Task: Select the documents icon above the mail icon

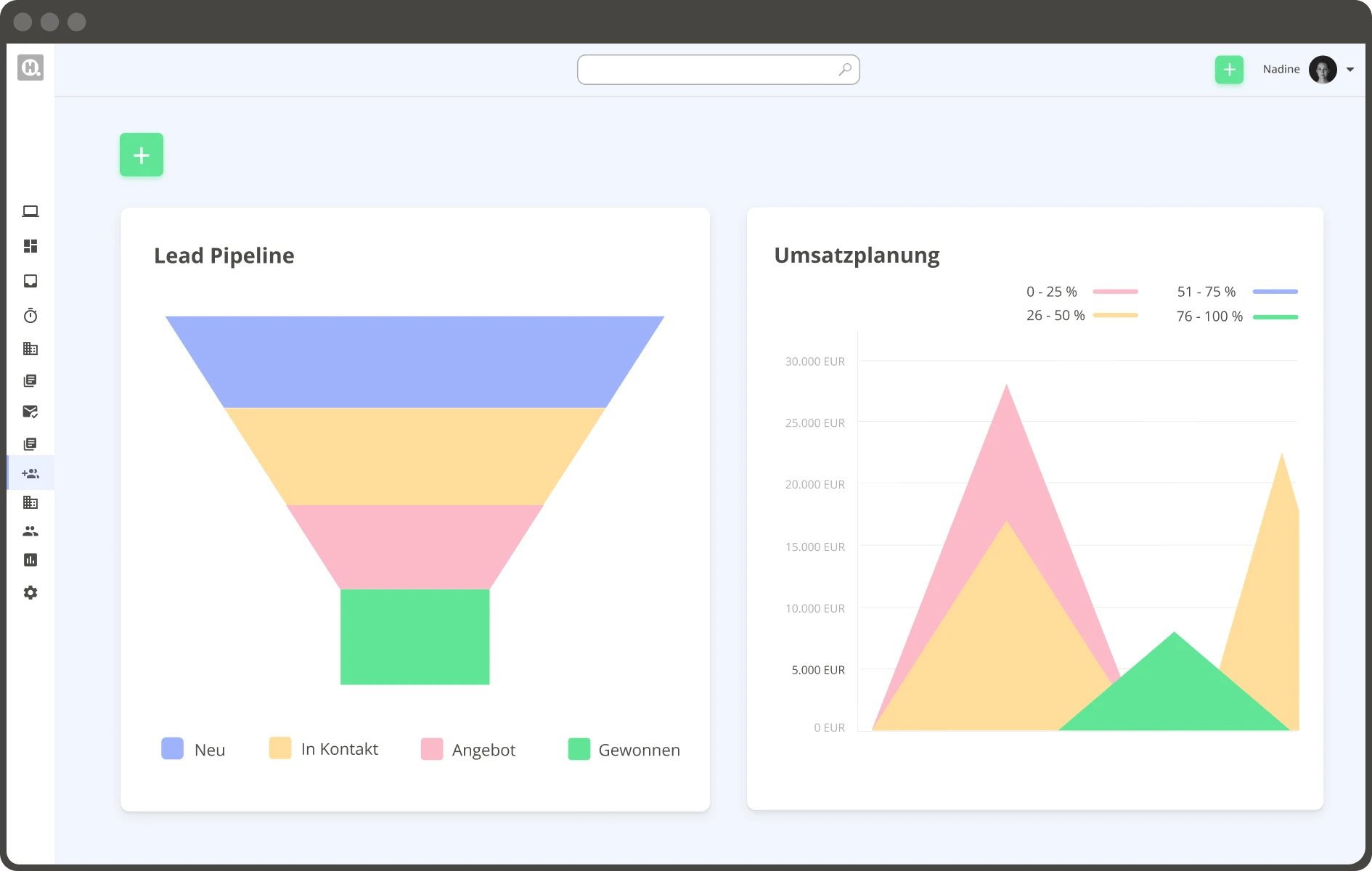Action: click(30, 380)
